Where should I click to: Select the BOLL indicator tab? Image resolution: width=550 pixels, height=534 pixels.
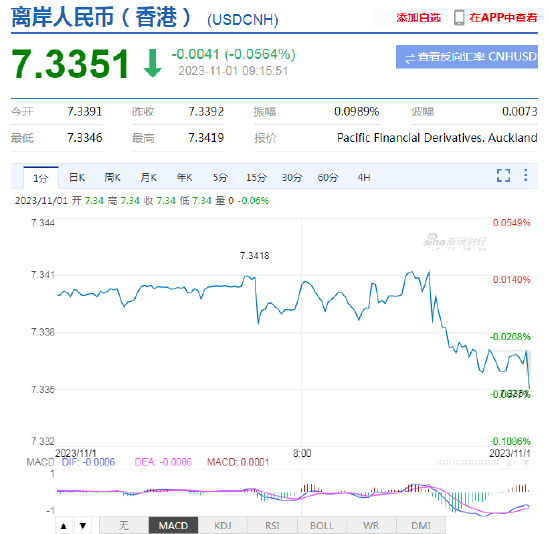tap(322, 525)
